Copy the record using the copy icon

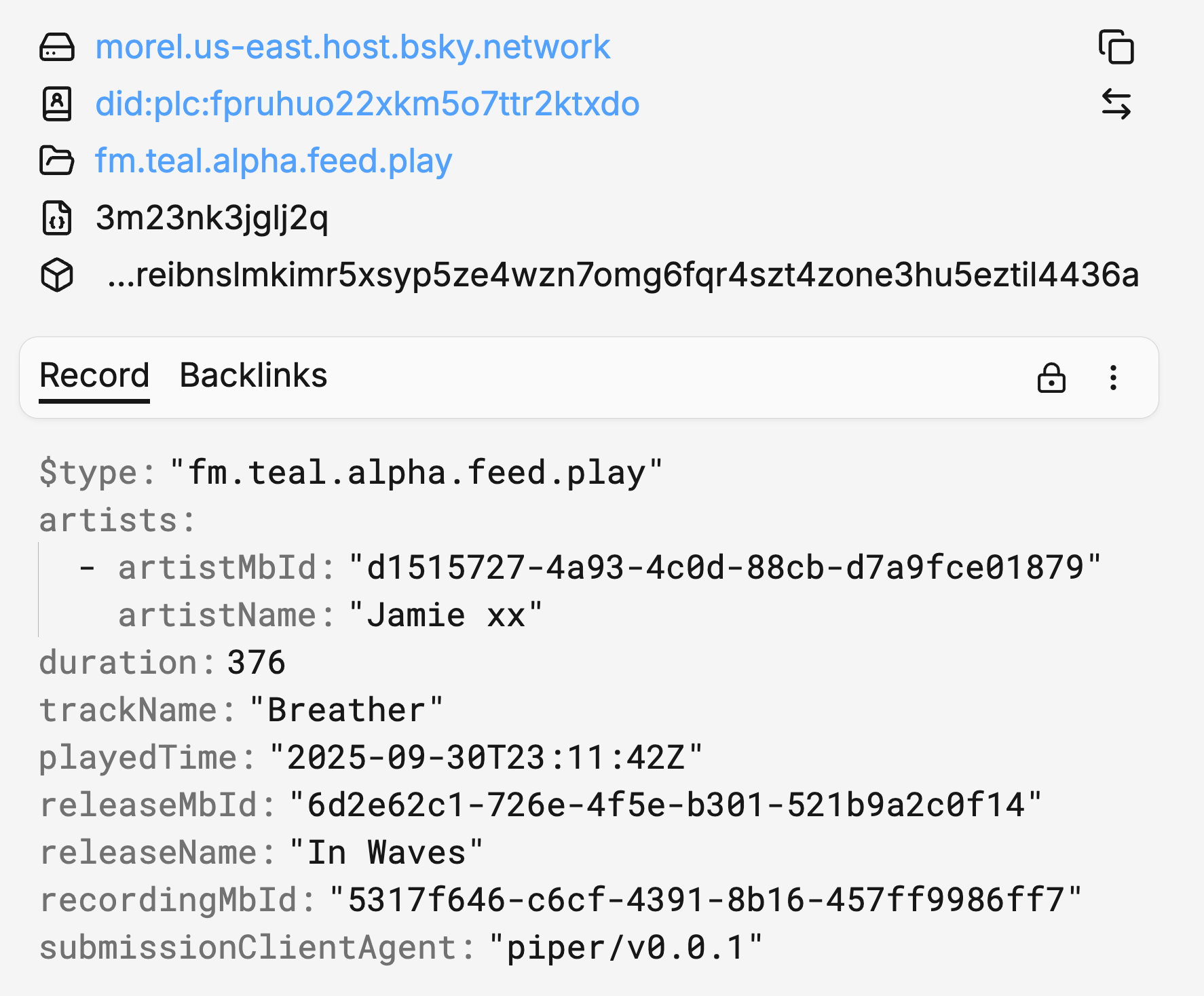click(x=1116, y=47)
